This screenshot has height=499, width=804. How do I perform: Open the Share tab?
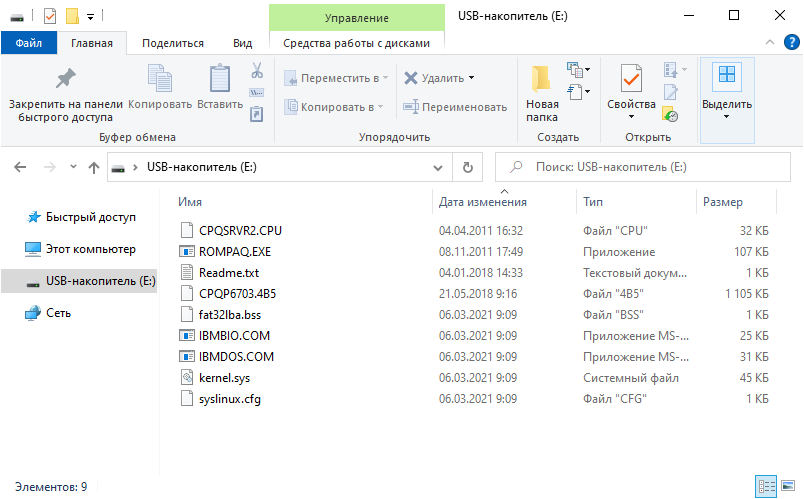pos(173,43)
